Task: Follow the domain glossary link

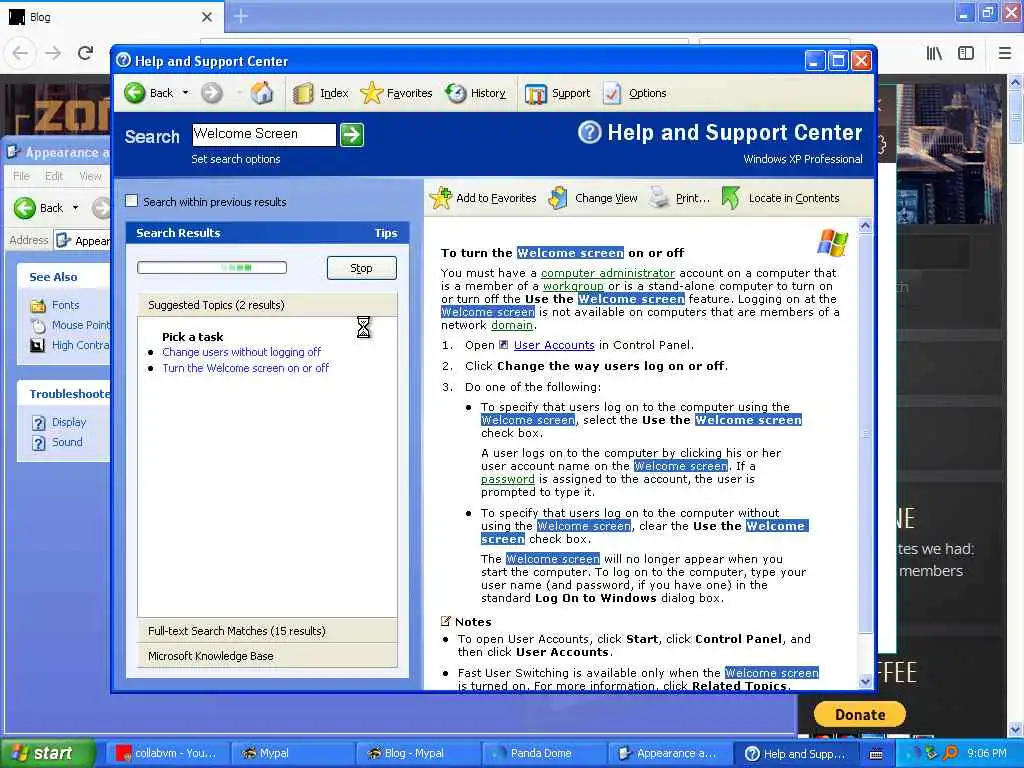Action: [x=512, y=325]
